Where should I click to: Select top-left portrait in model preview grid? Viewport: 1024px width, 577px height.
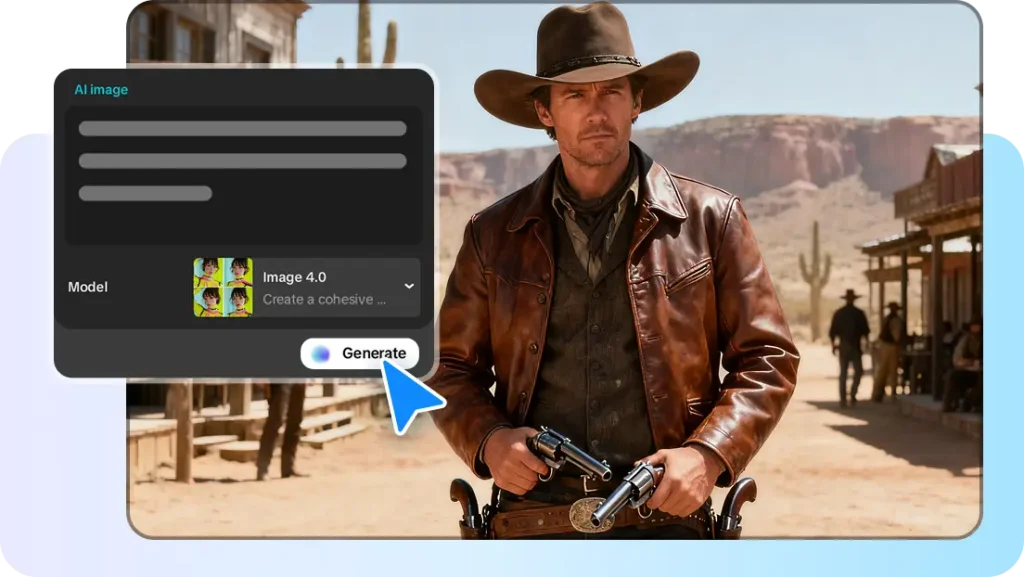[208, 272]
